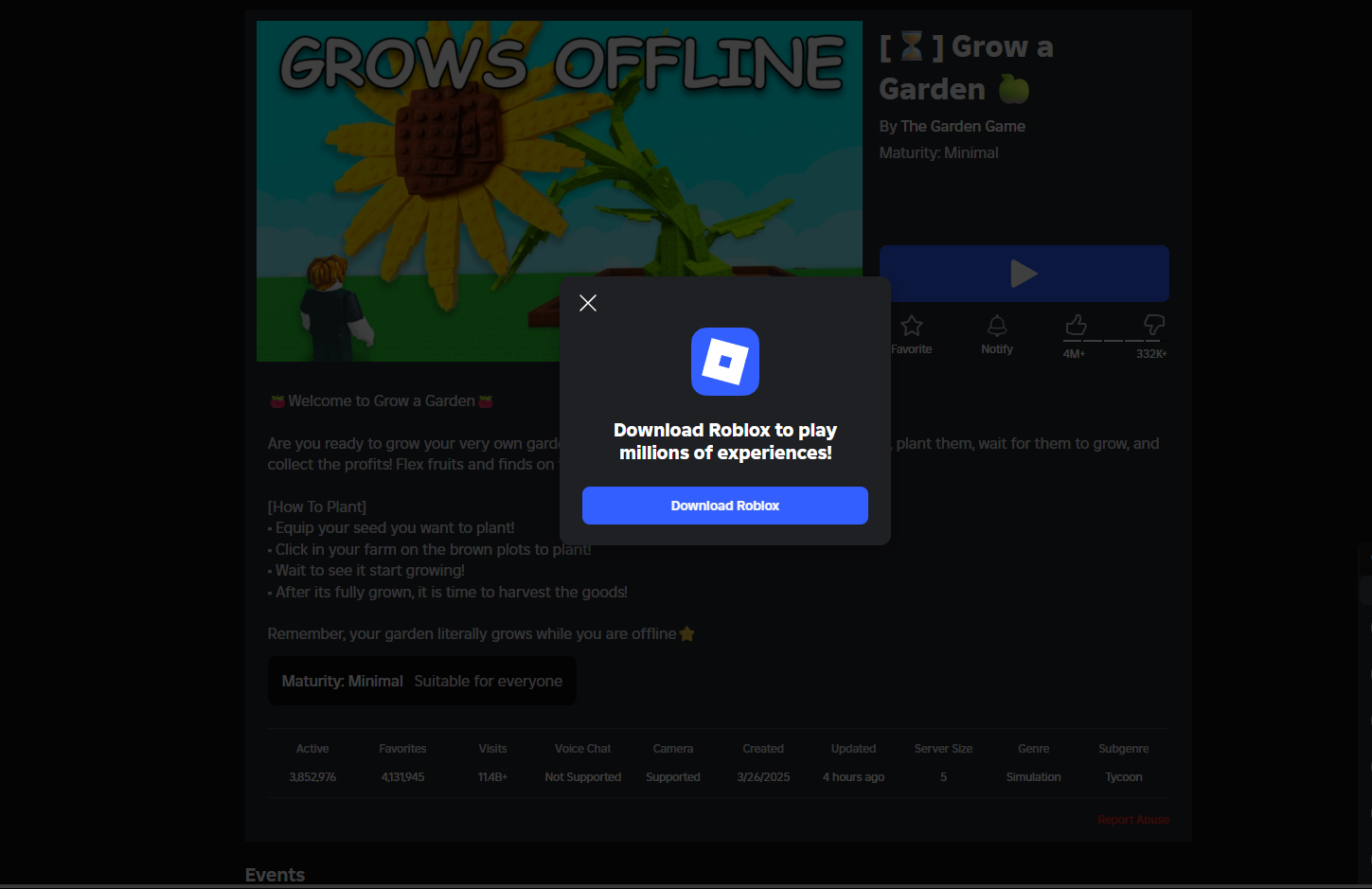Click the Notify bell icon

[x=997, y=326]
